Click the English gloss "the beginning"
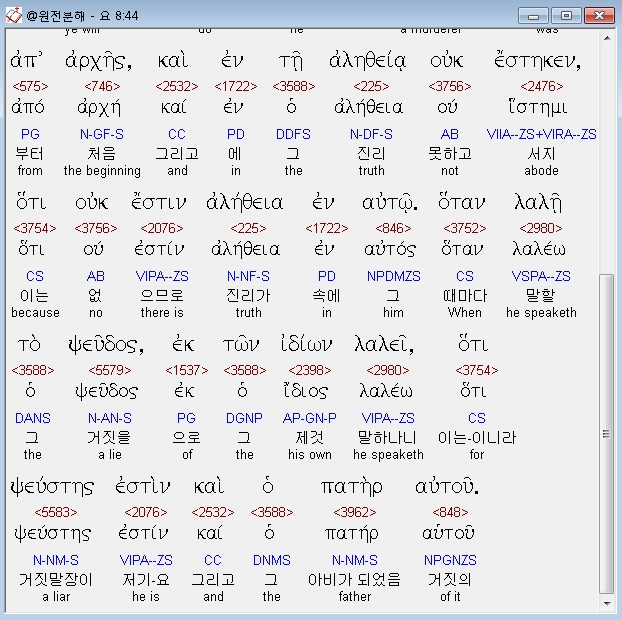This screenshot has width=622, height=620. click(102, 171)
